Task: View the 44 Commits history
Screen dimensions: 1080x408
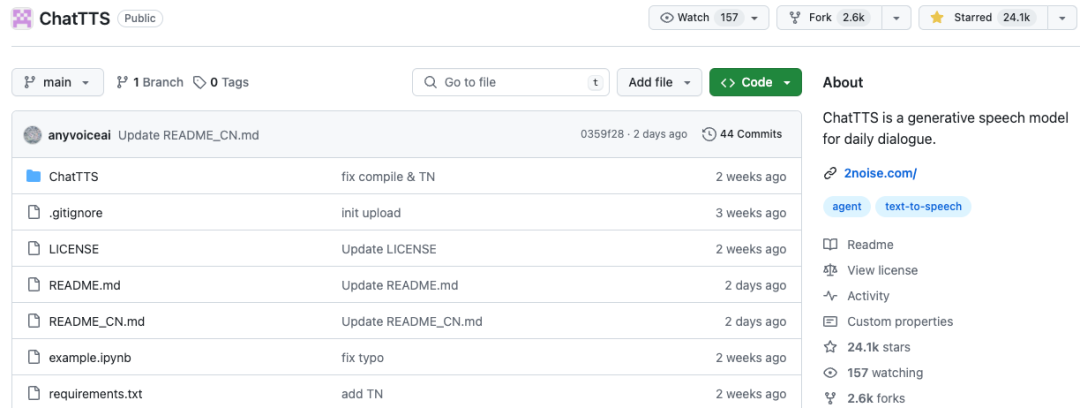Action: pyautogui.click(x=742, y=134)
